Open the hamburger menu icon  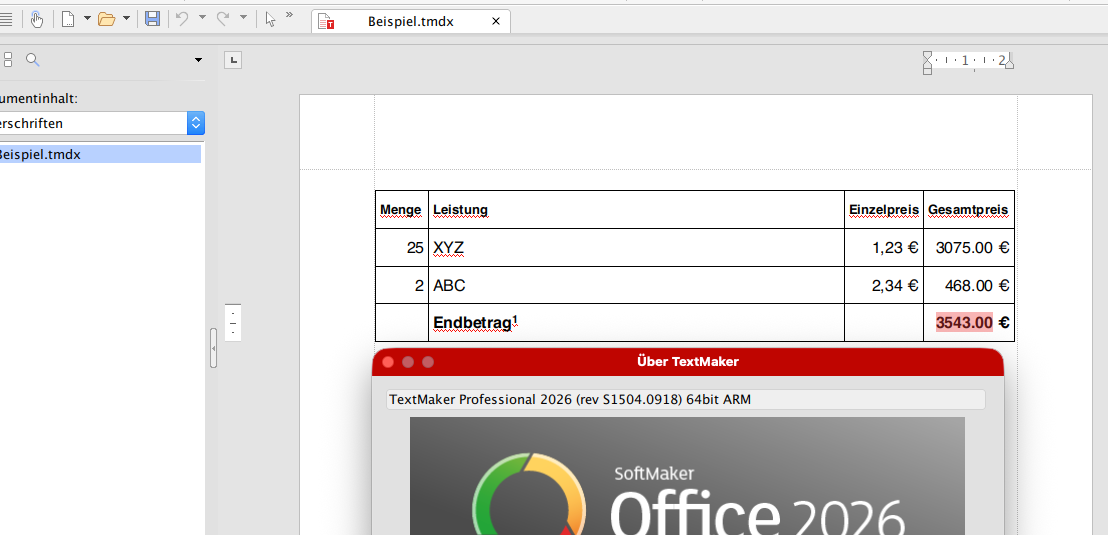6,19
